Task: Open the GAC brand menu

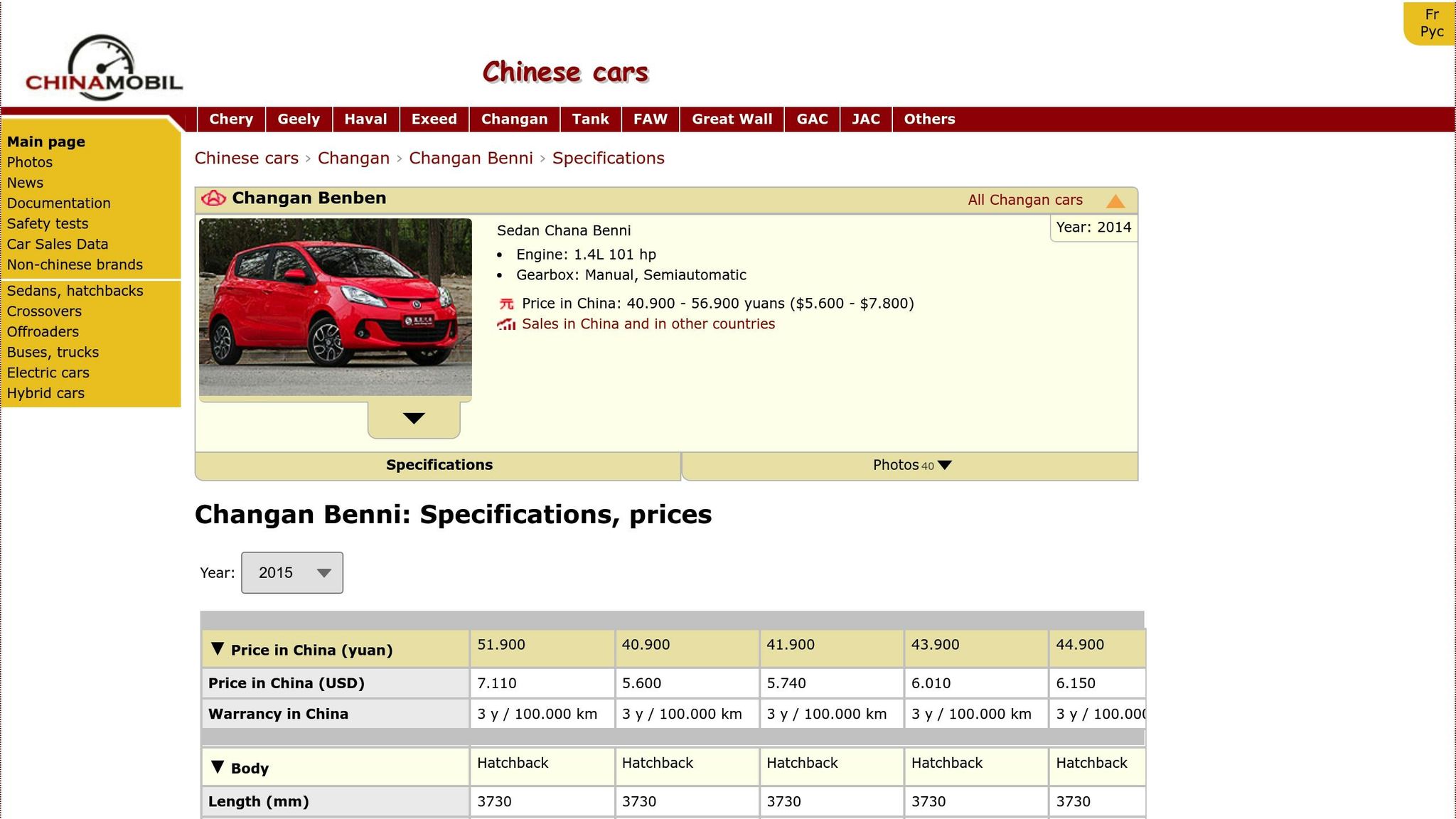Action: pyautogui.click(x=812, y=119)
